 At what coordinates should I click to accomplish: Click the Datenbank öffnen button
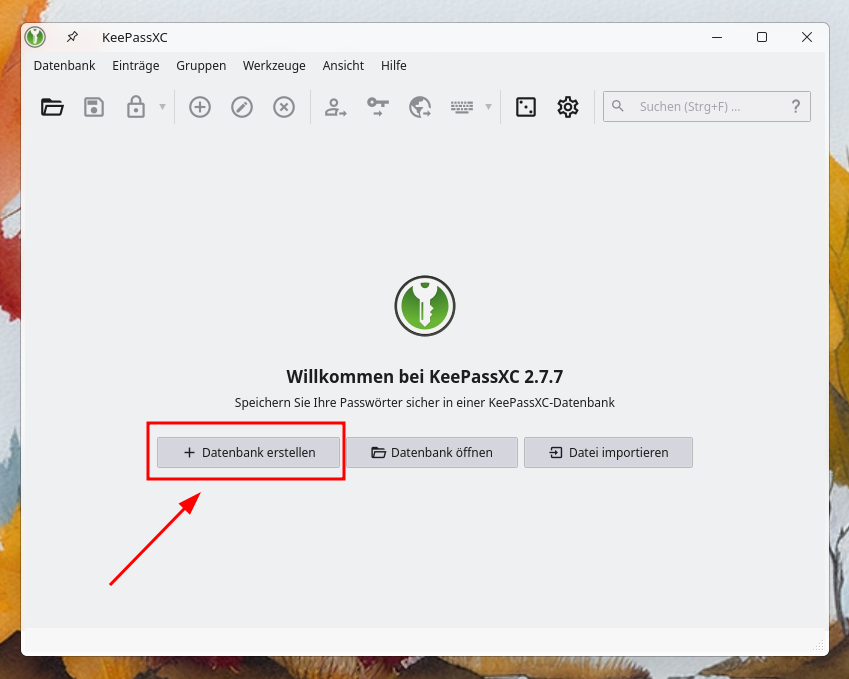pos(432,452)
